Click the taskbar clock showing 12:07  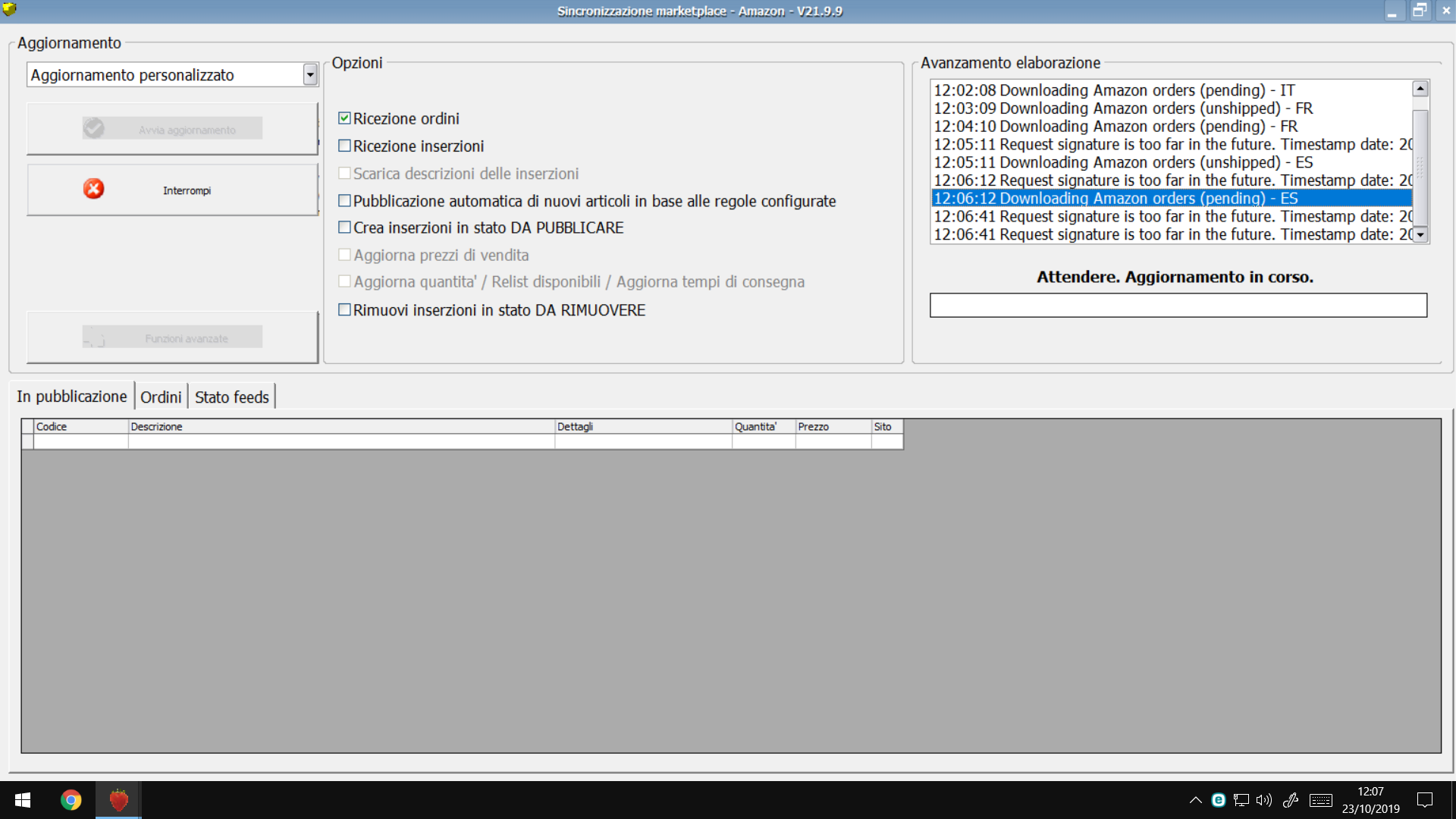coord(1370,800)
